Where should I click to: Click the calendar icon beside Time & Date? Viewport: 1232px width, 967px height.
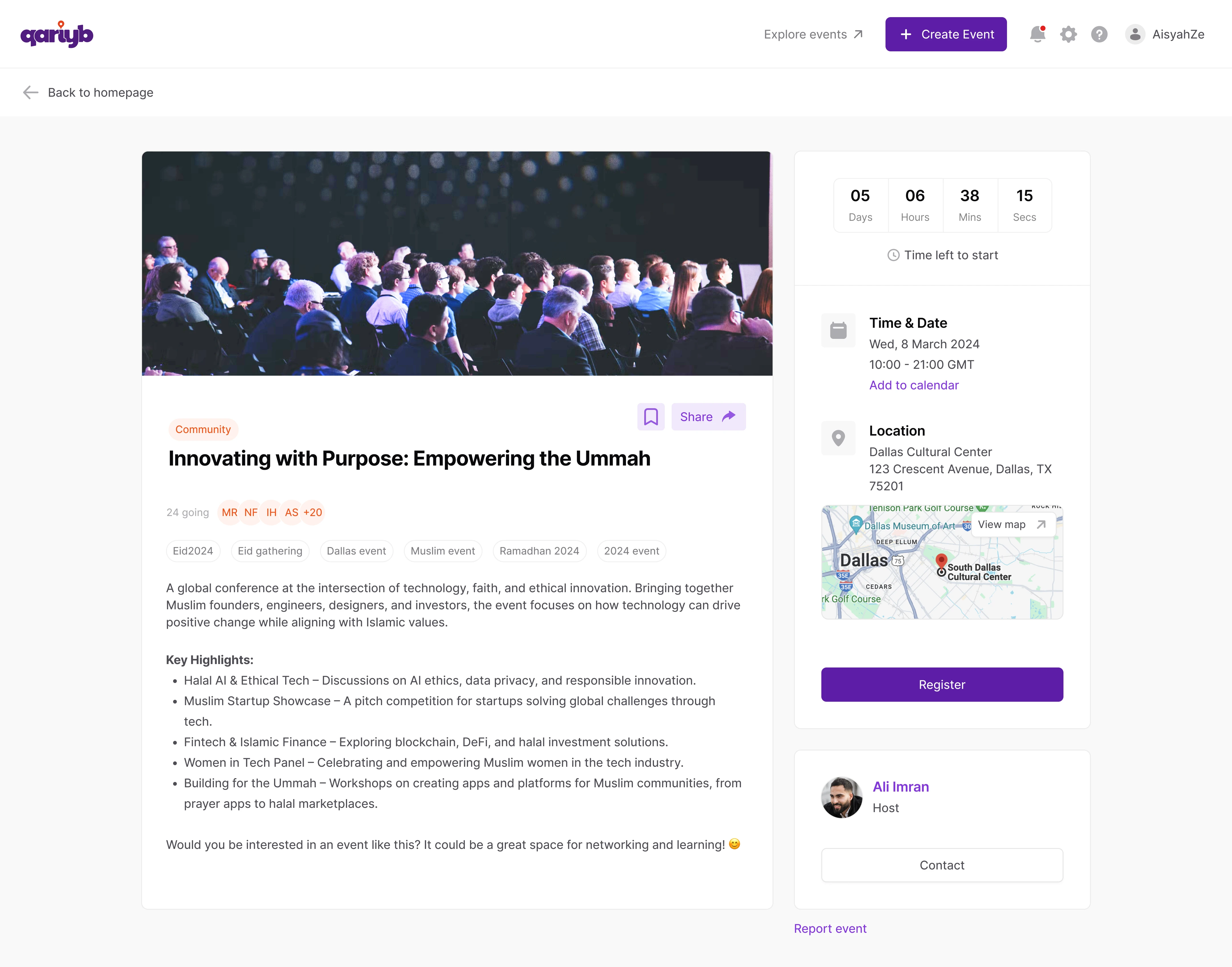click(x=838, y=330)
